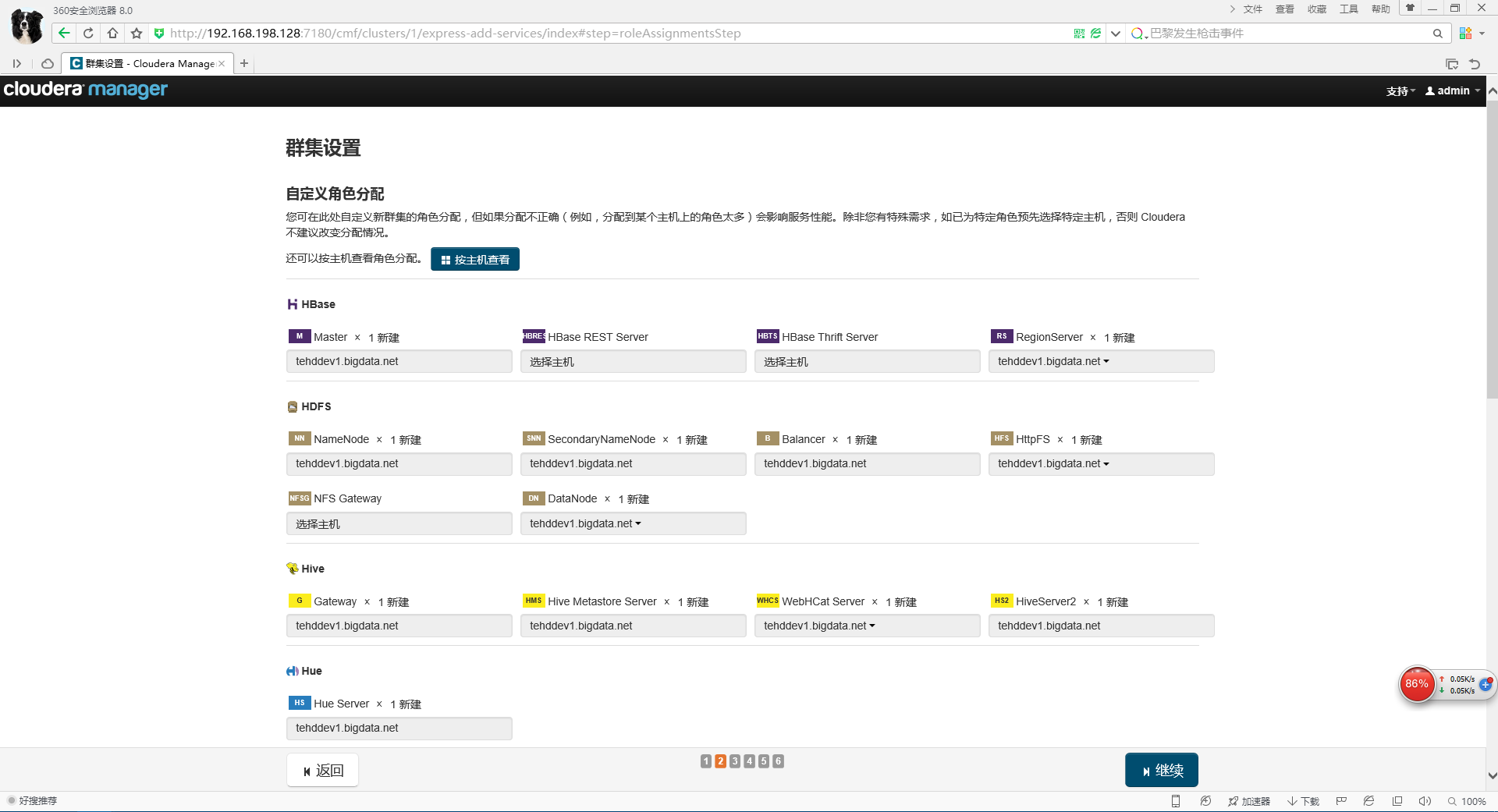This screenshot has width=1498, height=812.
Task: Select host for HBase Thrift Server
Action: click(x=867, y=361)
